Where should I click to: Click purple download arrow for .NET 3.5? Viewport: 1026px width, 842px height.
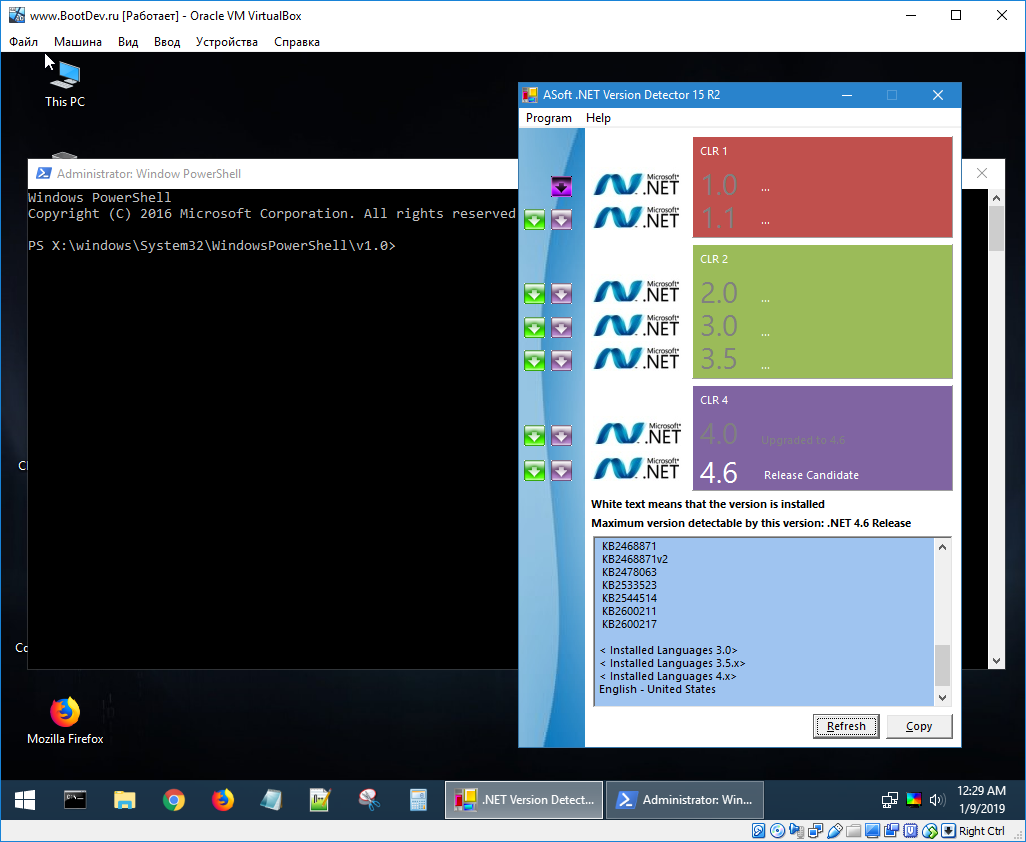(x=561, y=360)
